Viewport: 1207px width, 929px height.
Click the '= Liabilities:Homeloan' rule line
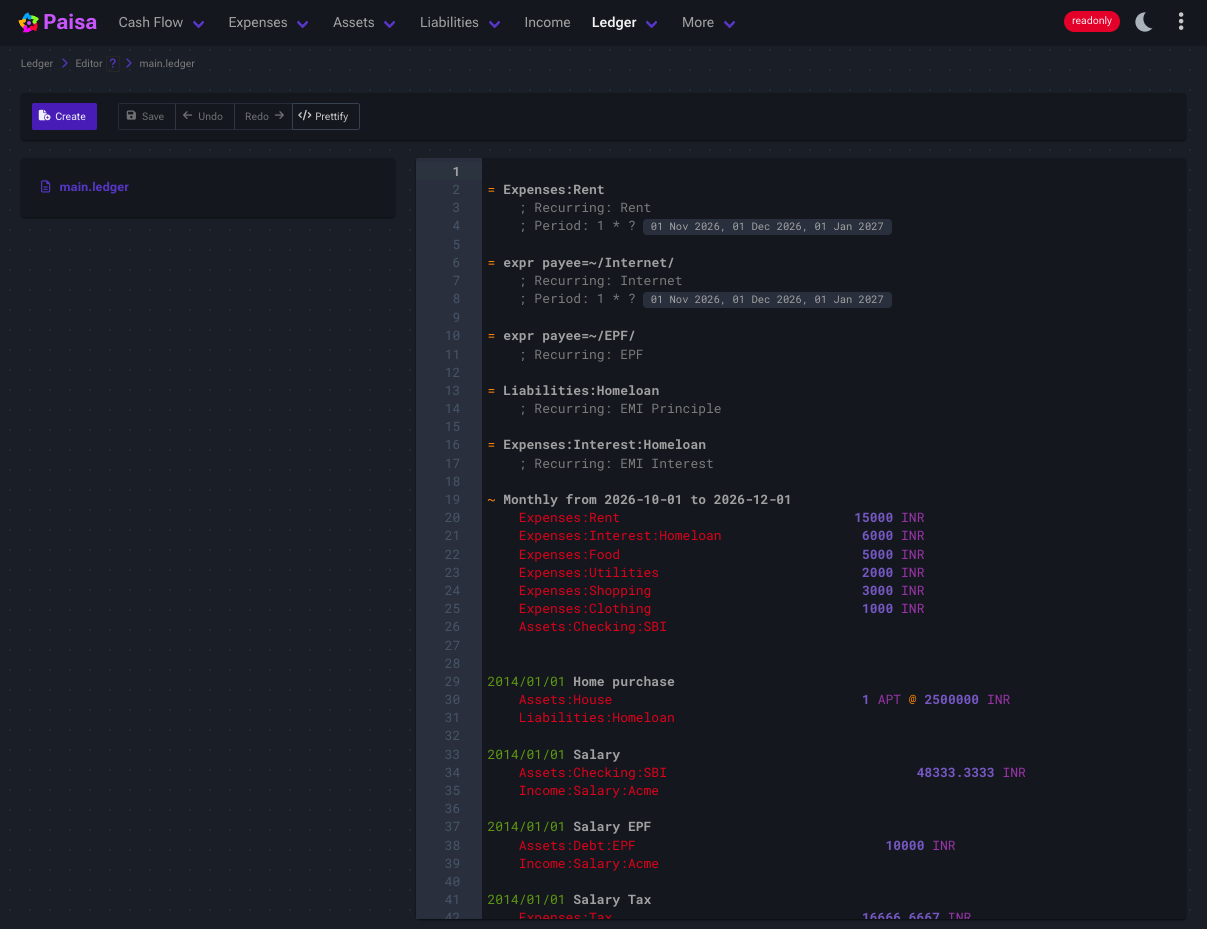(573, 391)
